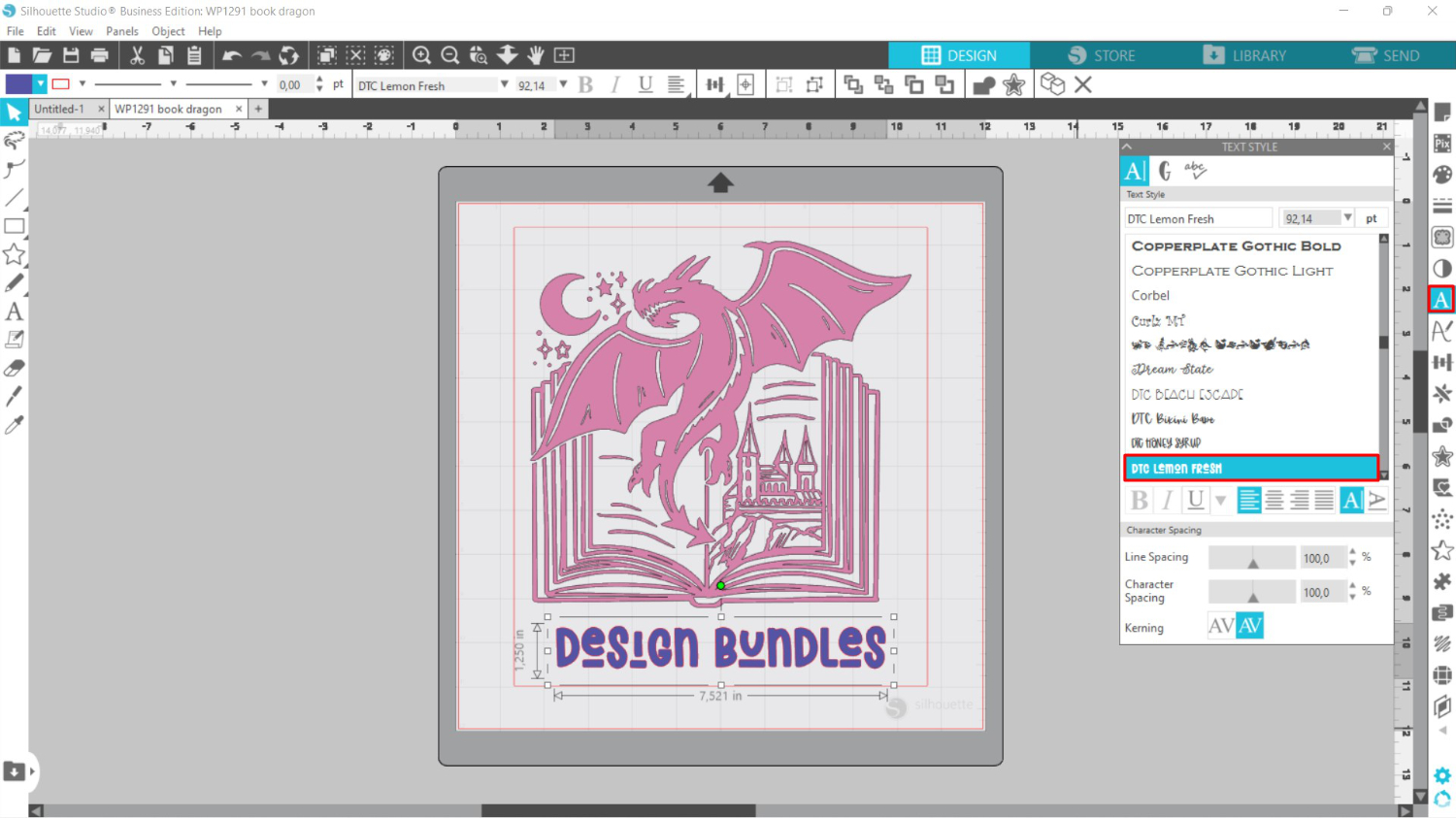
Task: Open the line color dropdown arrow
Action: click(83, 84)
